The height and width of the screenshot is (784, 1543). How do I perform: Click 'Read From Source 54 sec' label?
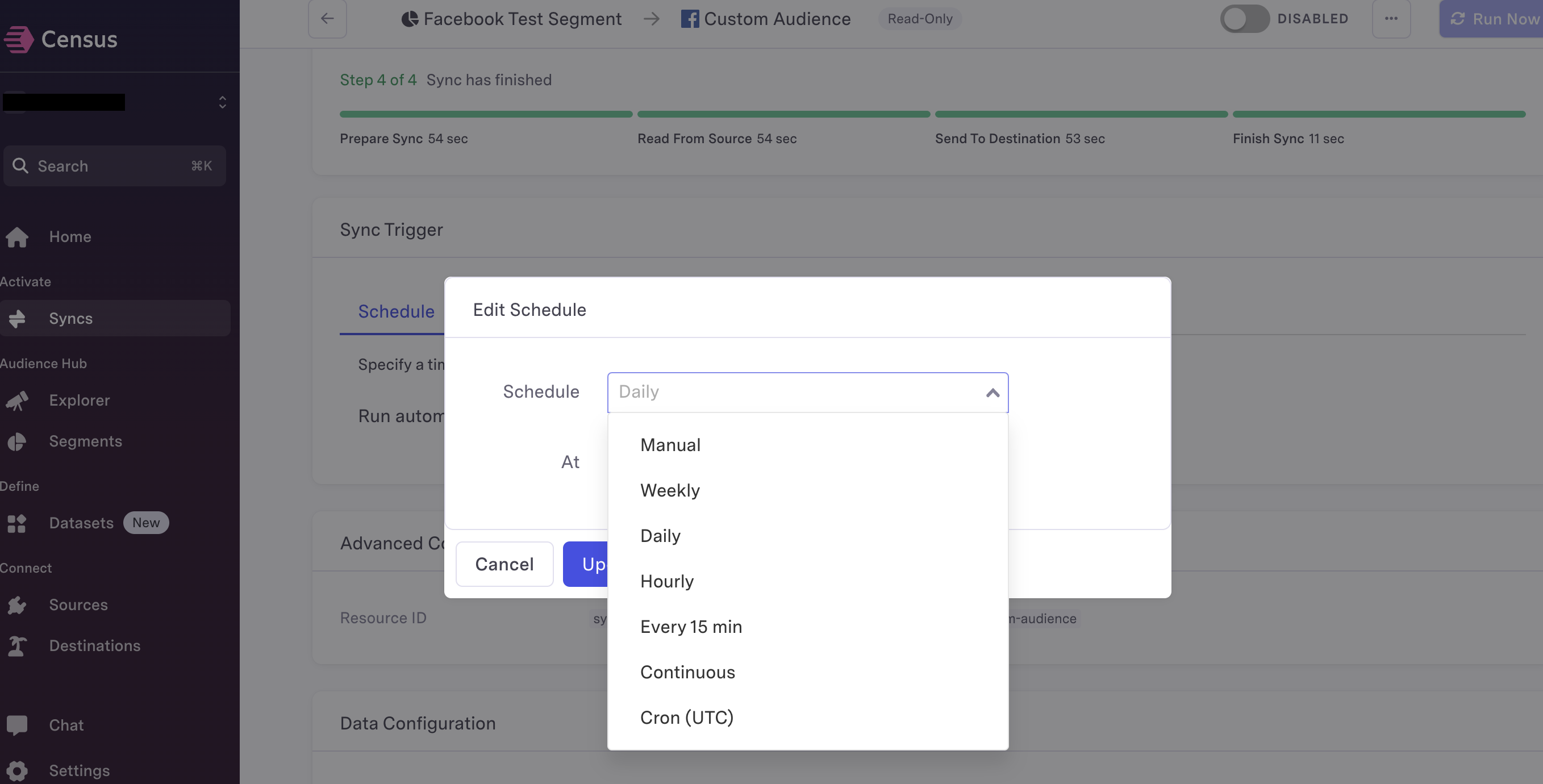click(717, 139)
